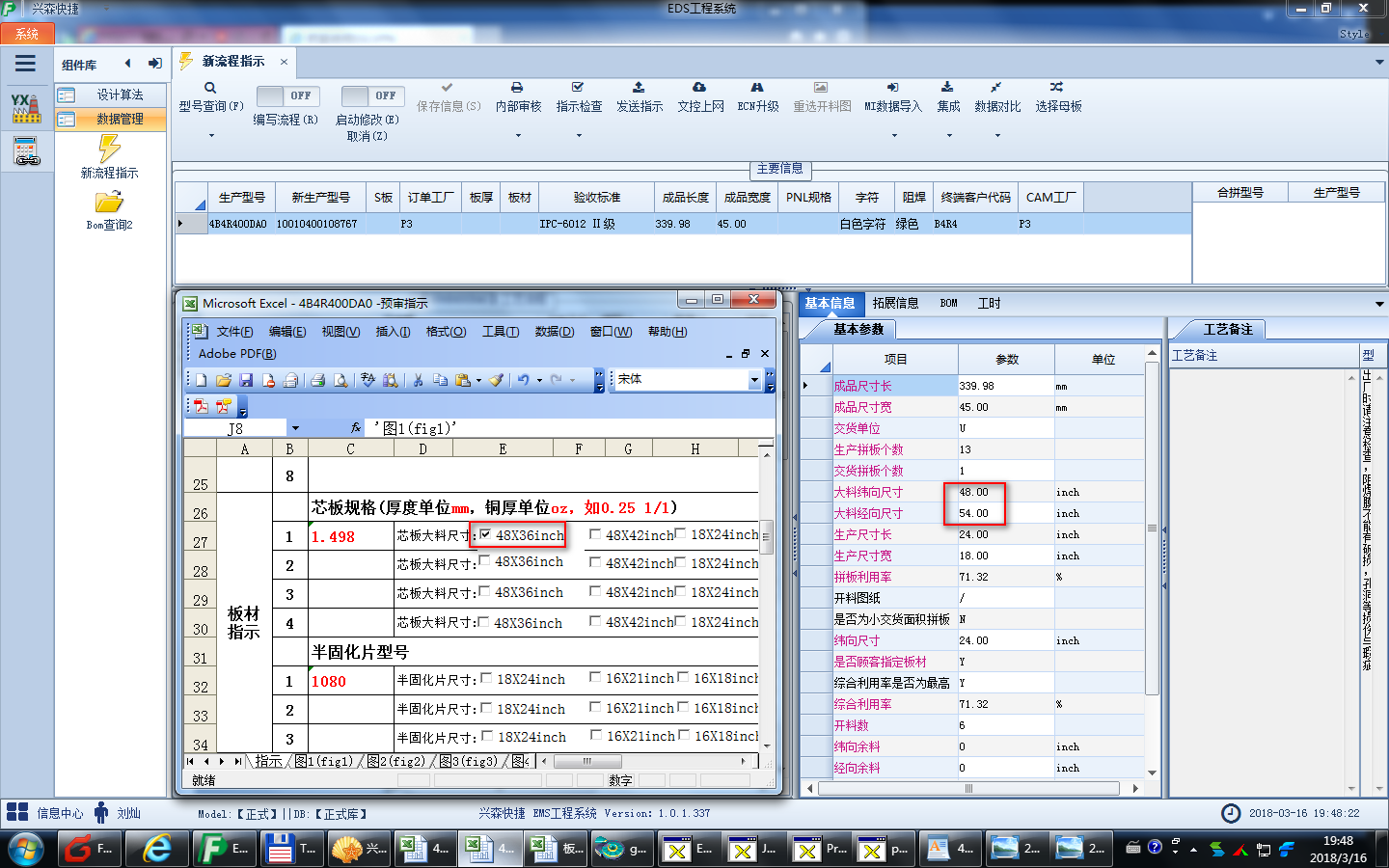Switch to 拓展信息 tab

(x=895, y=303)
